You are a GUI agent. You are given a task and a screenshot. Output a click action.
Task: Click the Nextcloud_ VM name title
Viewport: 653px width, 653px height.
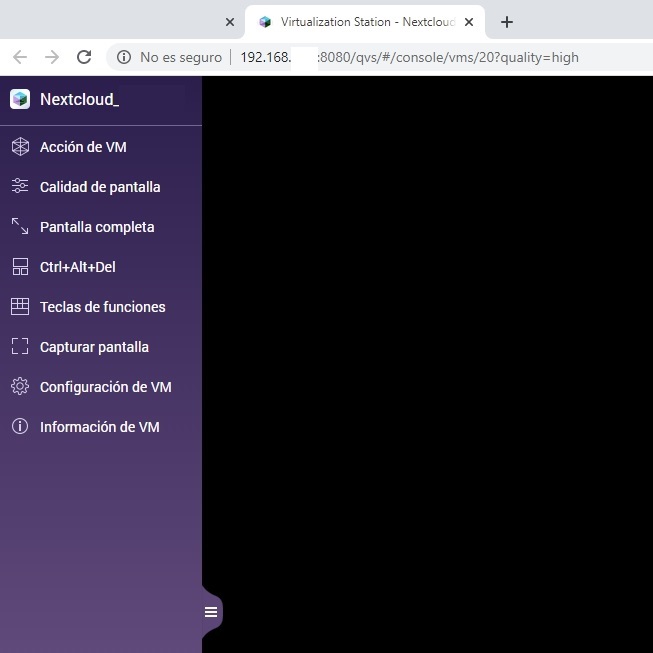[79, 99]
